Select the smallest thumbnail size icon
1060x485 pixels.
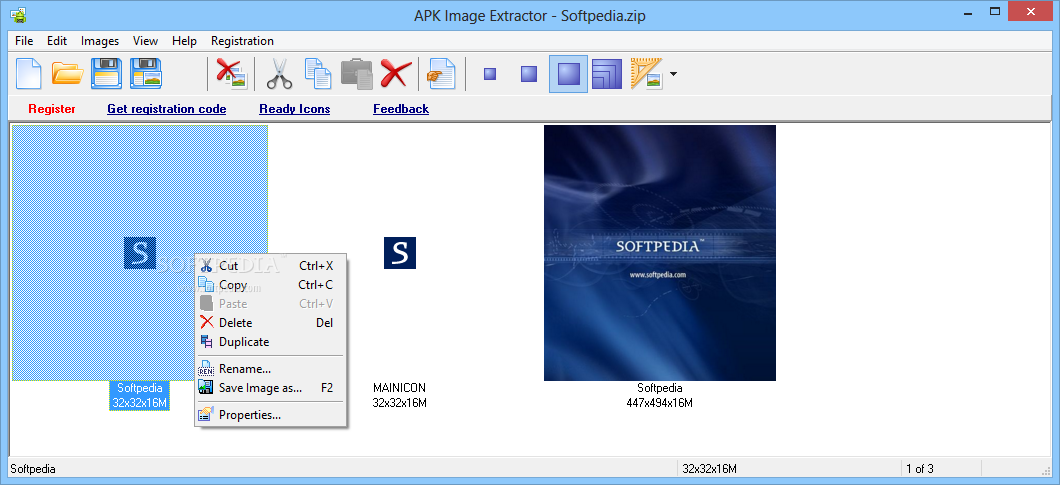(490, 74)
